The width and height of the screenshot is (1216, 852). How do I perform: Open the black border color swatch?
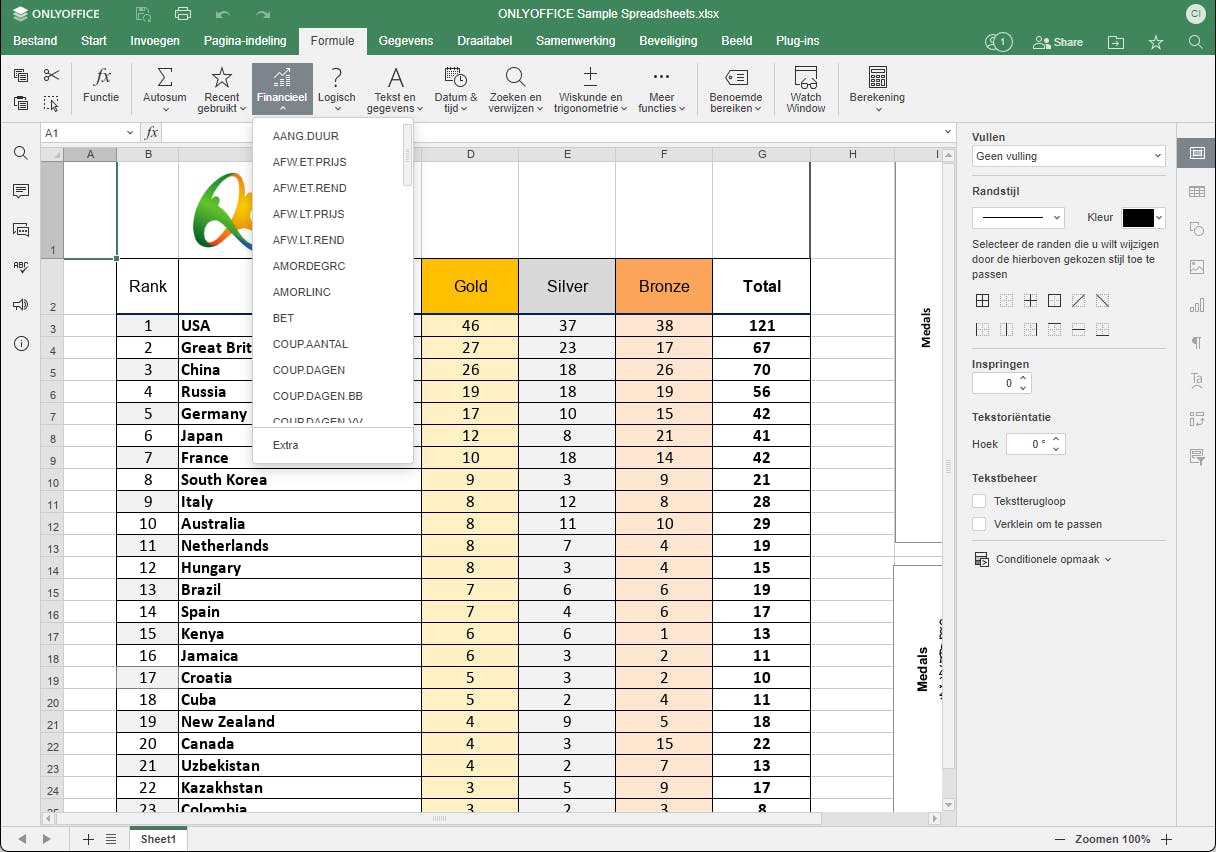tap(1143, 218)
